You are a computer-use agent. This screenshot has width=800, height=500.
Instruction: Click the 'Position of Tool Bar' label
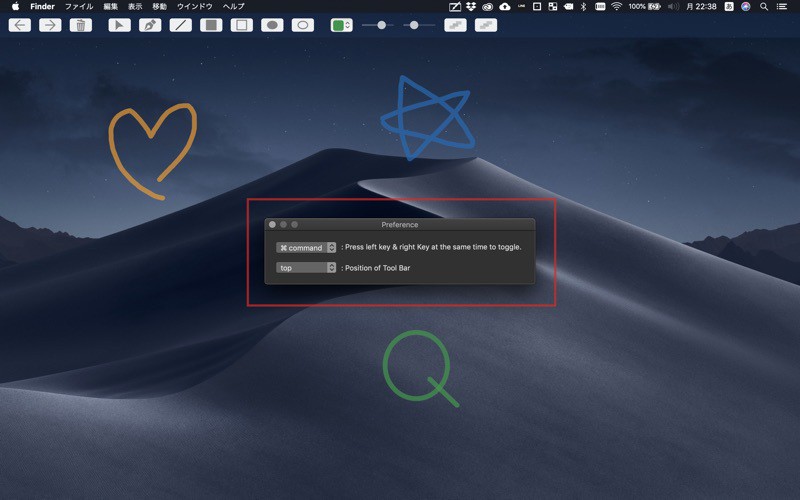point(378,268)
